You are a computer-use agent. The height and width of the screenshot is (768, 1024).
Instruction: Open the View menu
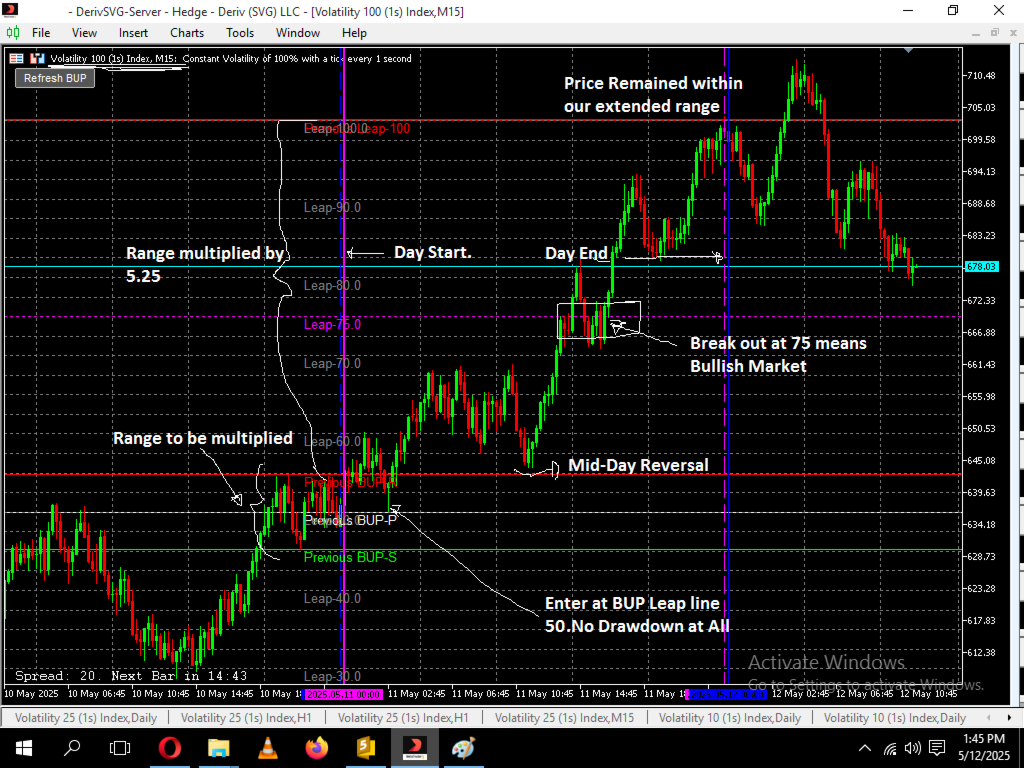click(x=84, y=33)
